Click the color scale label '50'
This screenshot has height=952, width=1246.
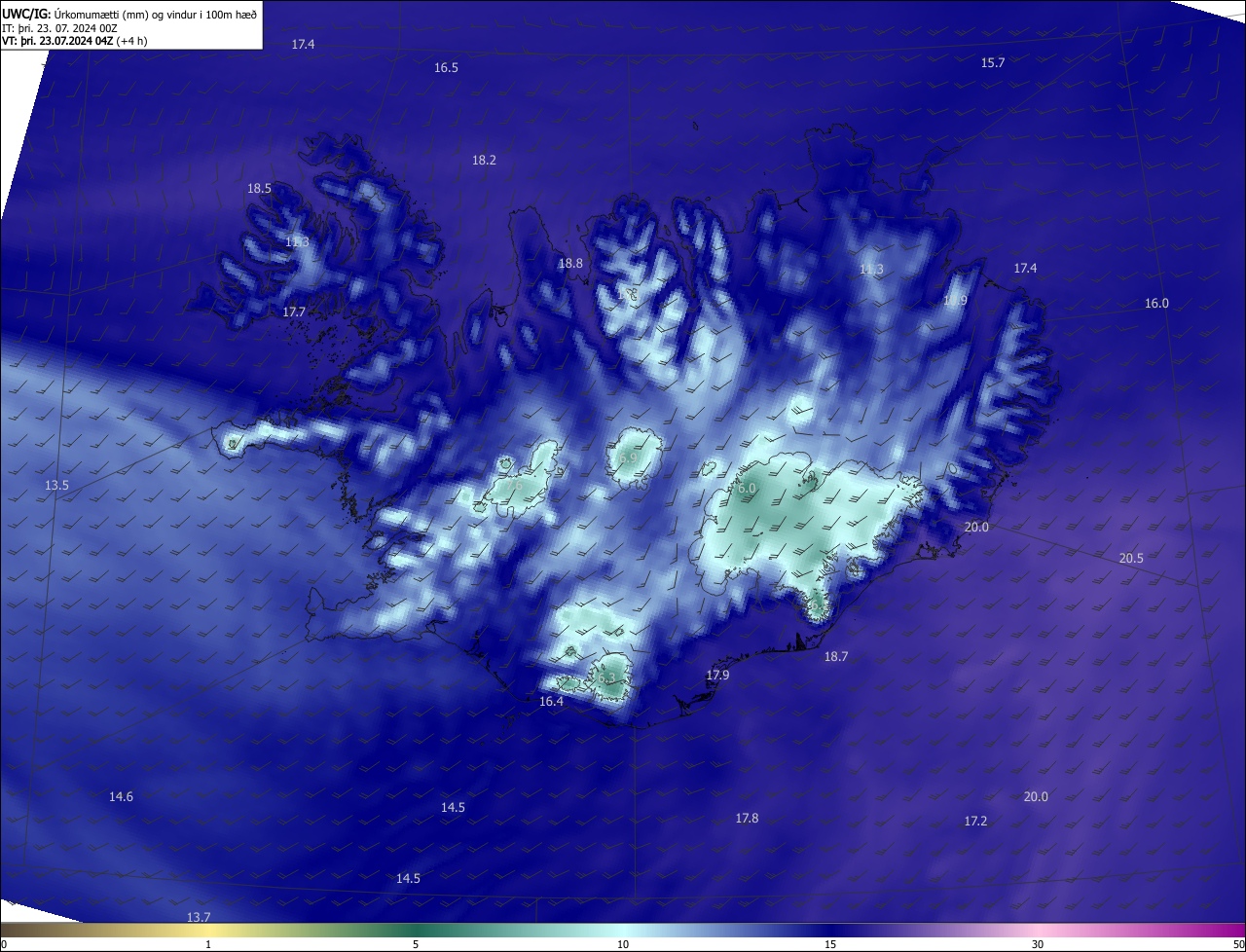click(1238, 945)
